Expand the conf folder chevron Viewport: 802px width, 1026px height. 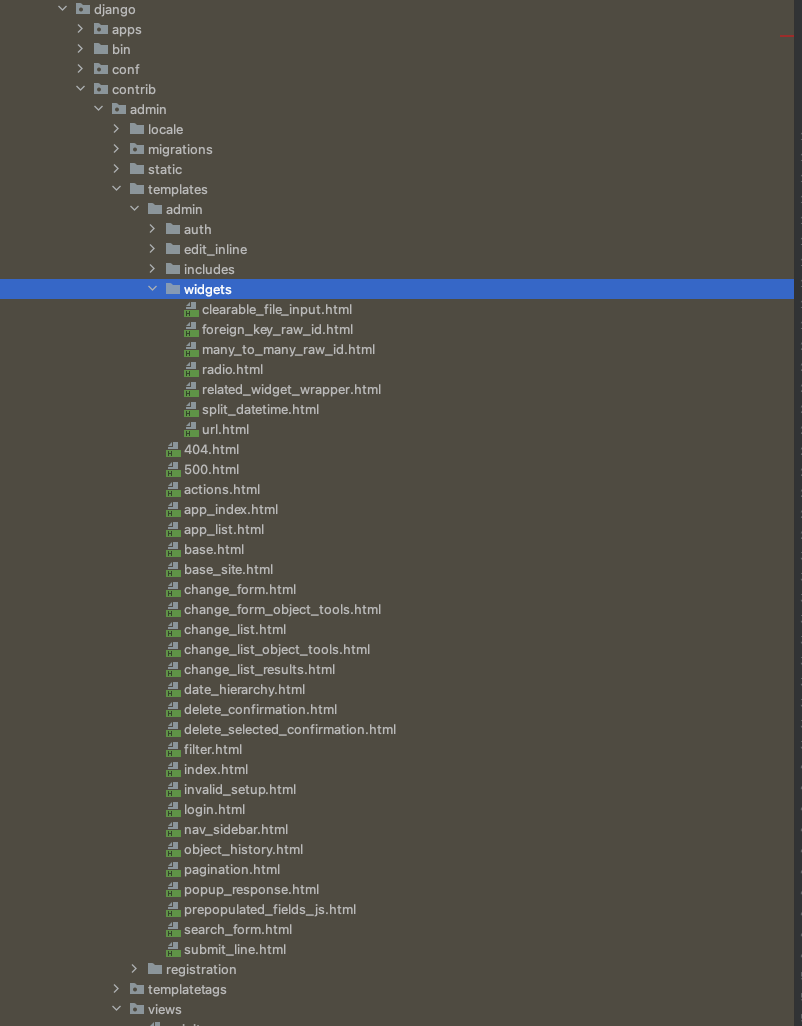80,69
